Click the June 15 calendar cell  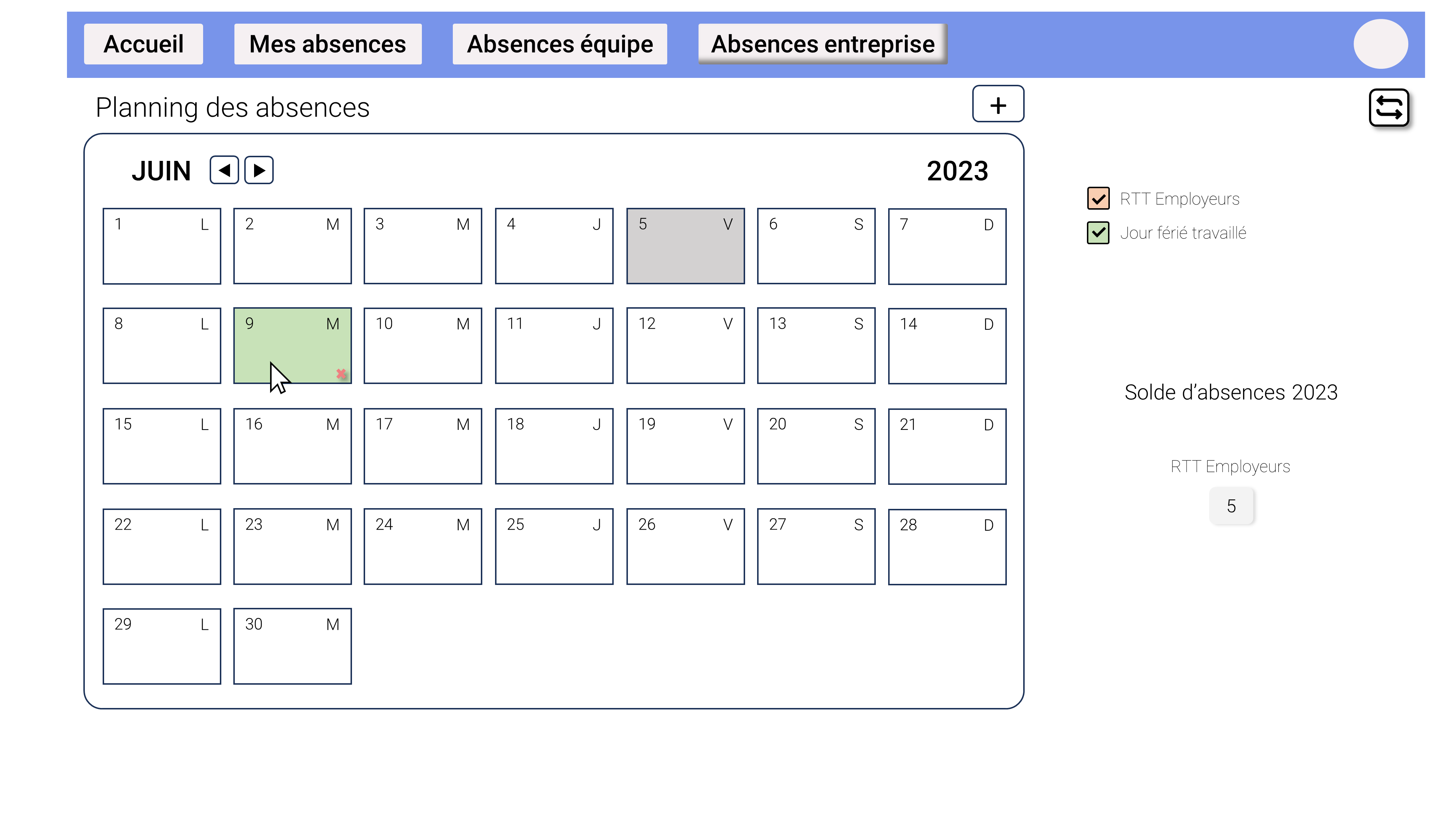[162, 446]
